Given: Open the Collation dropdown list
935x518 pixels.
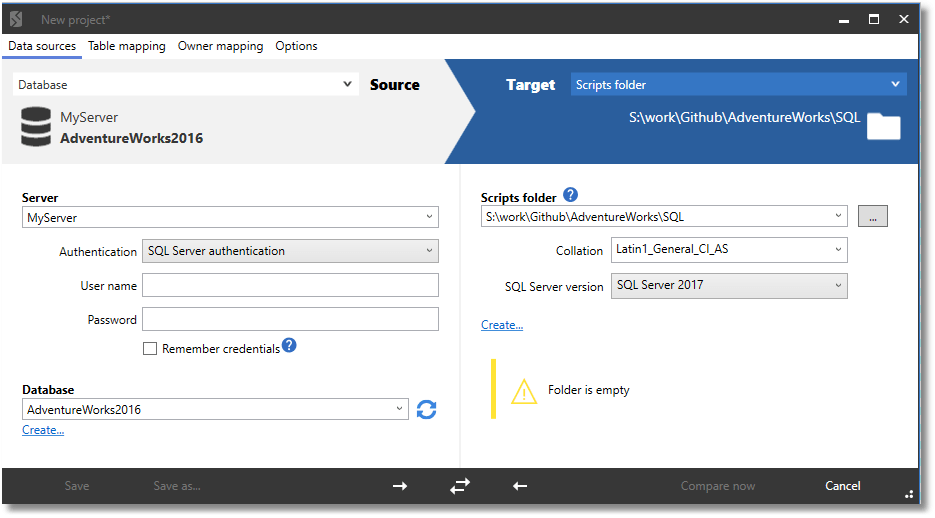Looking at the screenshot, I should pos(729,250).
